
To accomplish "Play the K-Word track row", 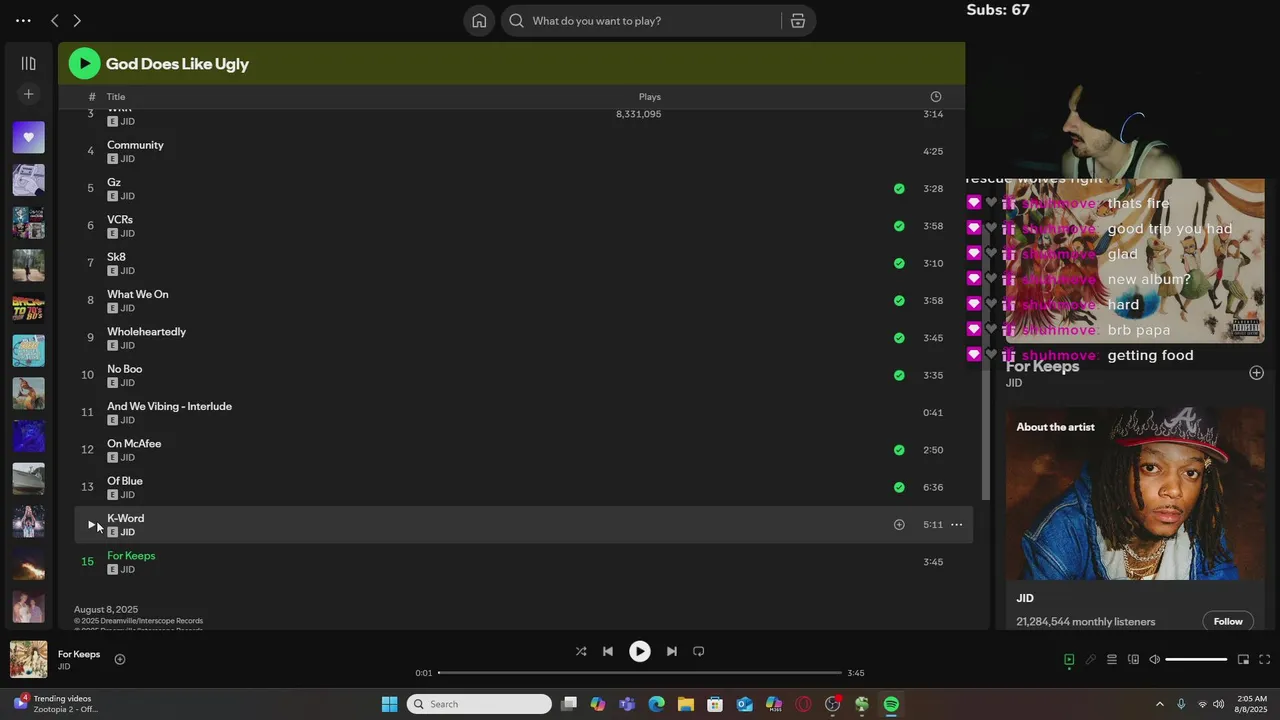I will [91, 525].
